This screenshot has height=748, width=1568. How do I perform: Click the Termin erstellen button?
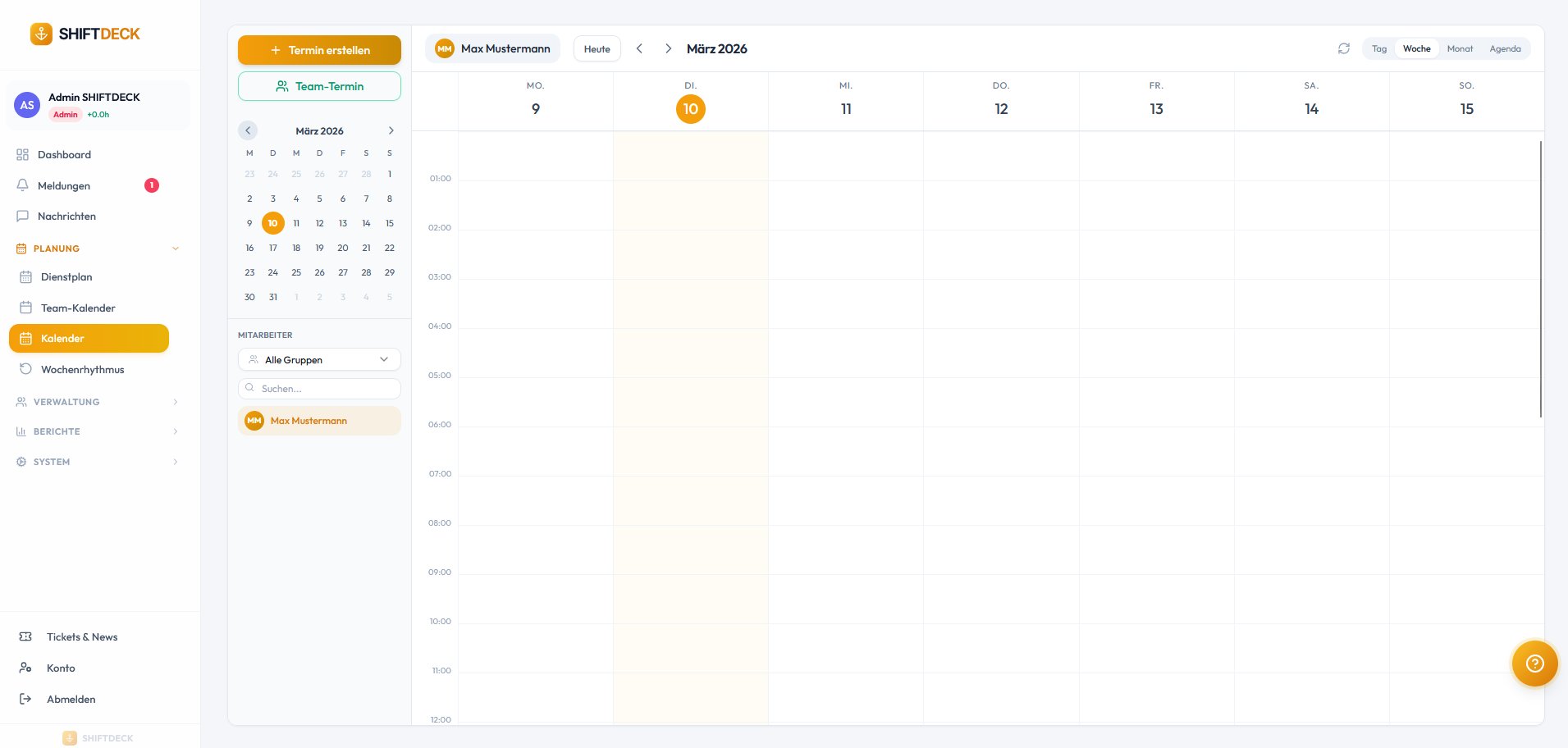tap(319, 50)
